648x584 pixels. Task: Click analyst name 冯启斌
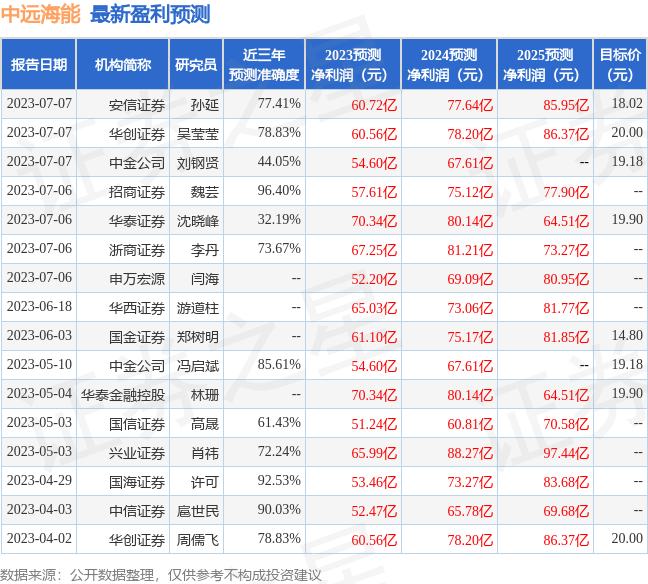pyautogui.click(x=198, y=366)
